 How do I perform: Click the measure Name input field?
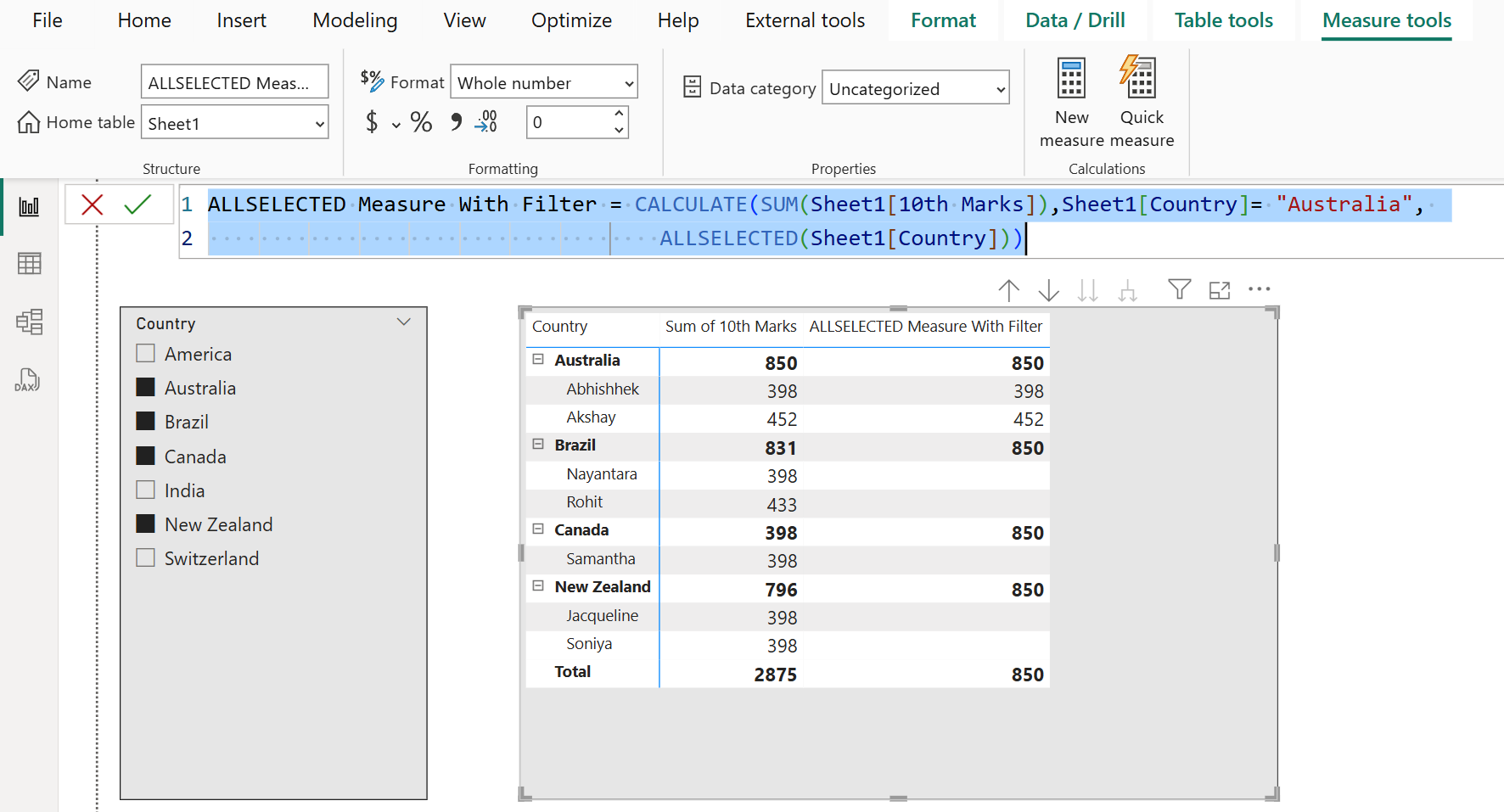234,81
